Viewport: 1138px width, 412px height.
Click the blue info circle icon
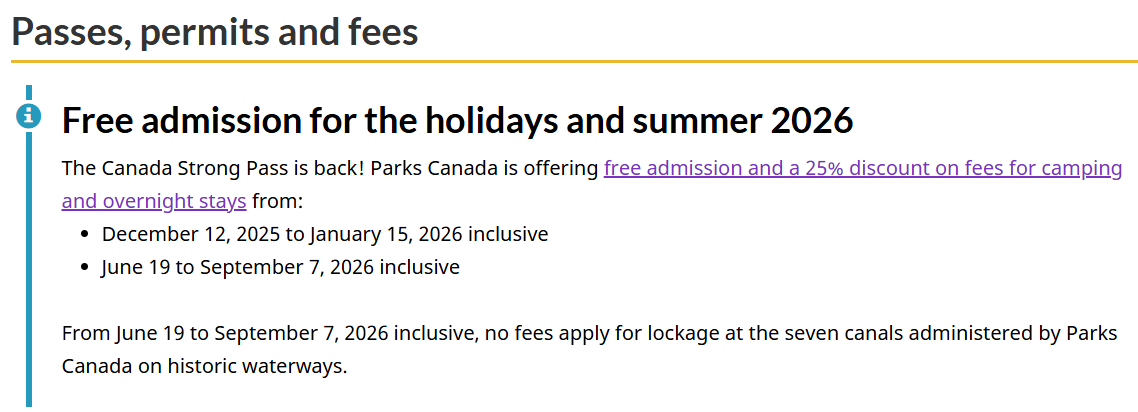28,116
